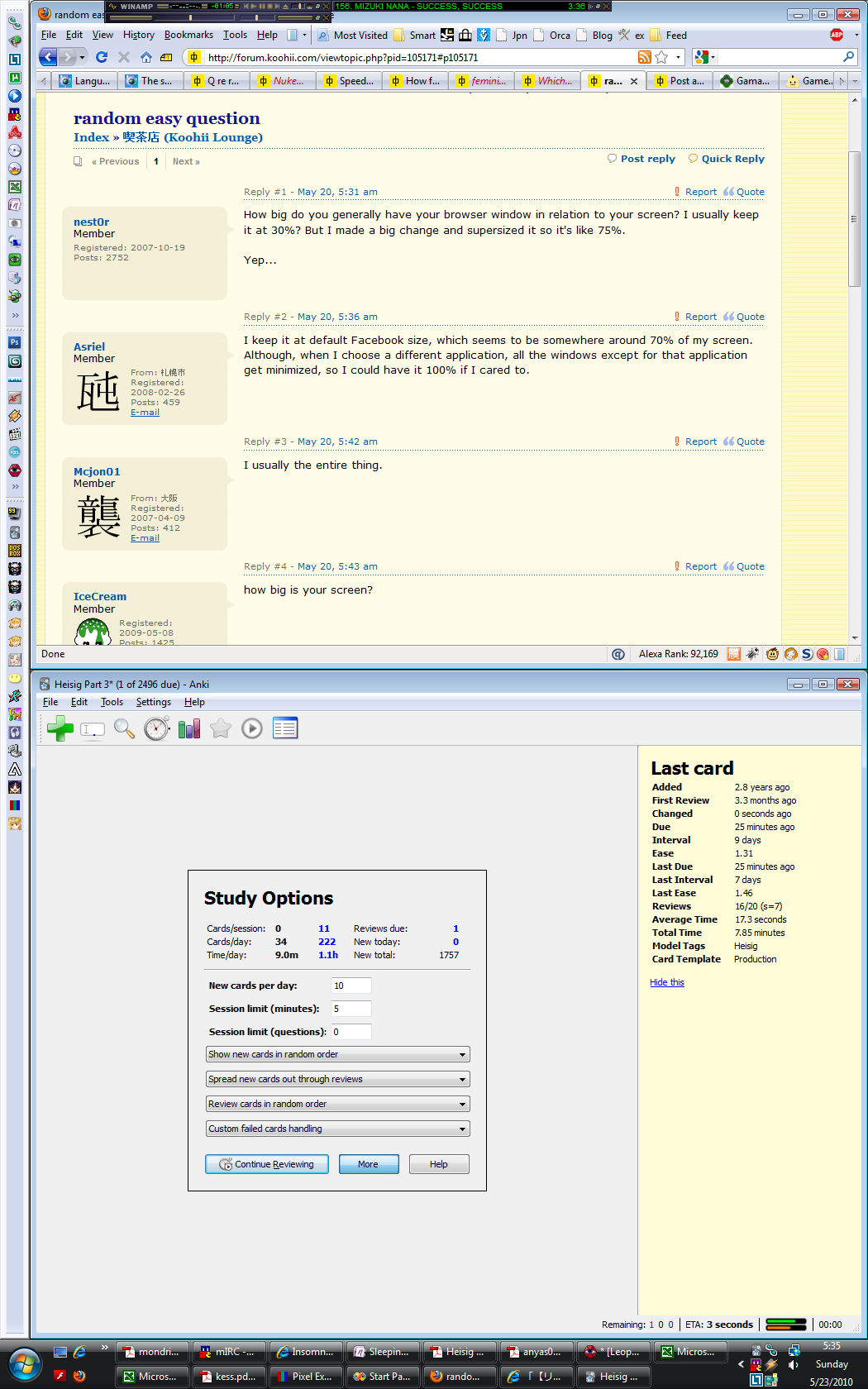Image resolution: width=868 pixels, height=1389 pixels.
Task: Click the Continue Reviewing button
Action: (x=266, y=1164)
